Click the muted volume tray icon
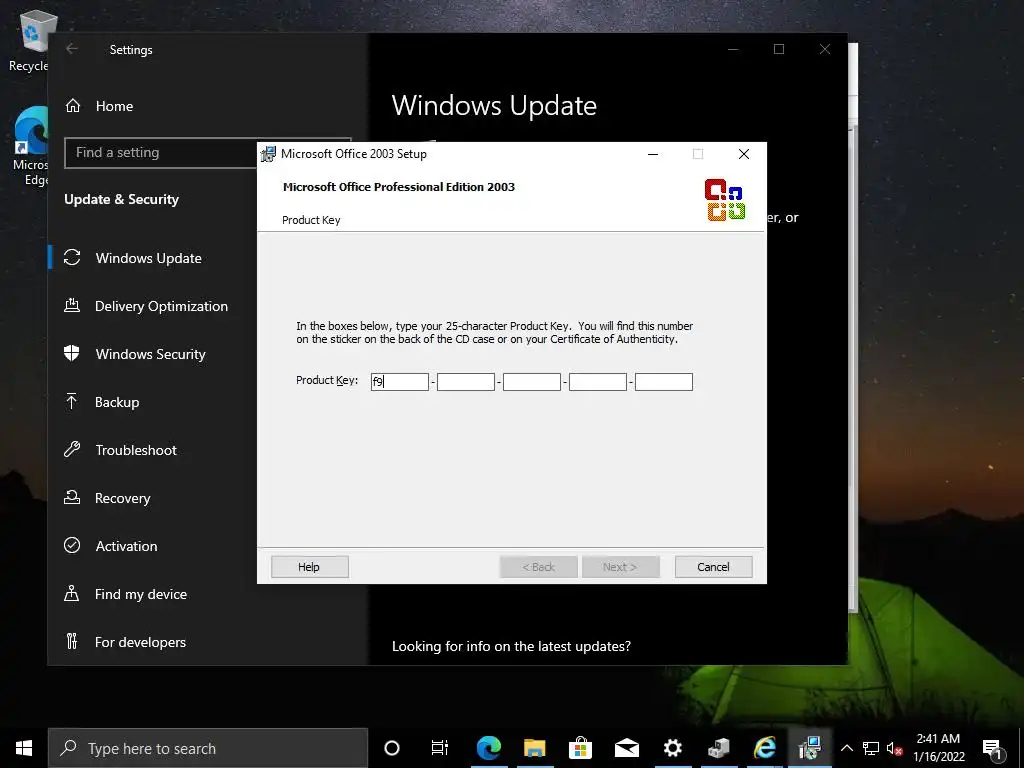 894,748
